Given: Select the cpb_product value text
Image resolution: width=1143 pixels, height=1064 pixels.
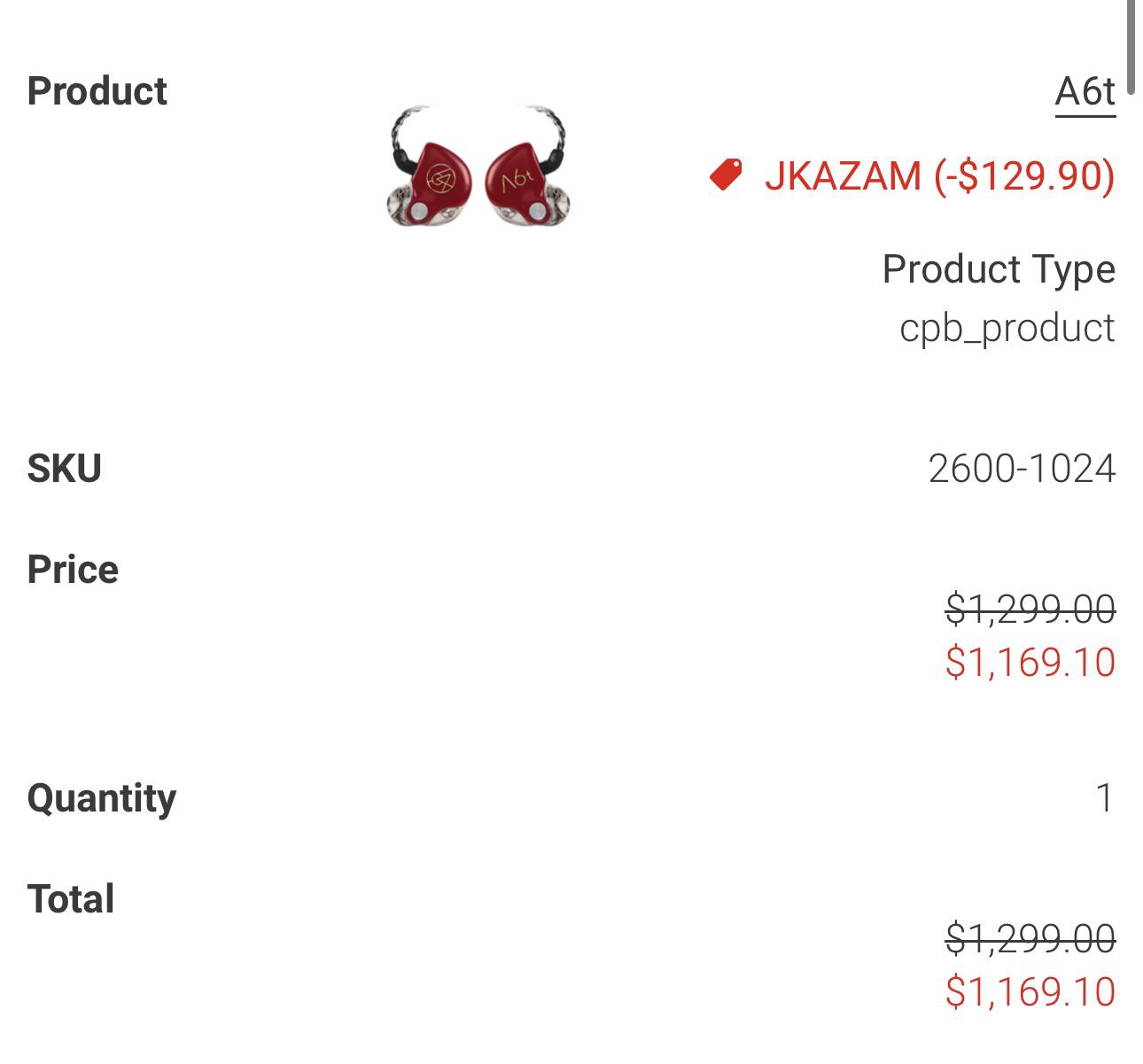Looking at the screenshot, I should point(1007,328).
